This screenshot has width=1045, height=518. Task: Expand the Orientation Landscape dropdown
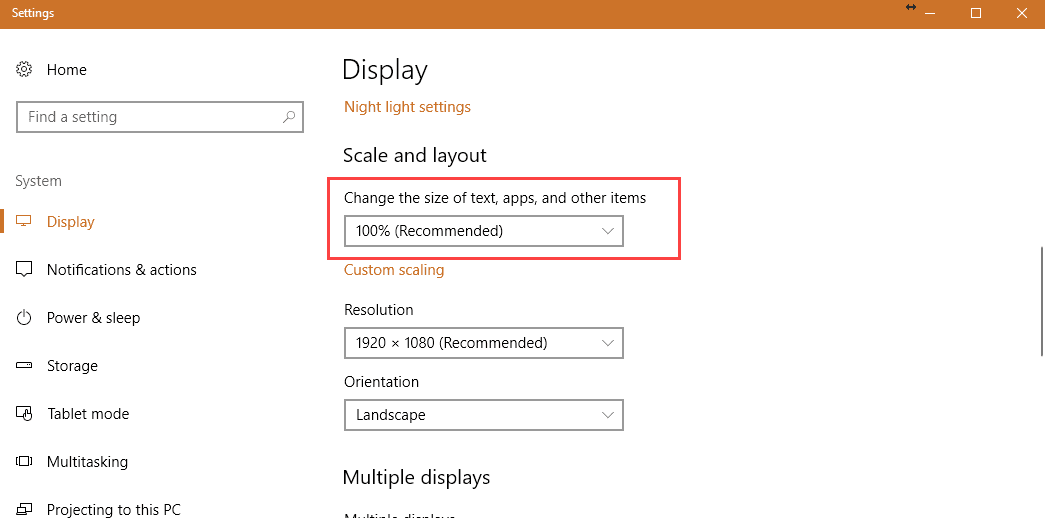(484, 415)
